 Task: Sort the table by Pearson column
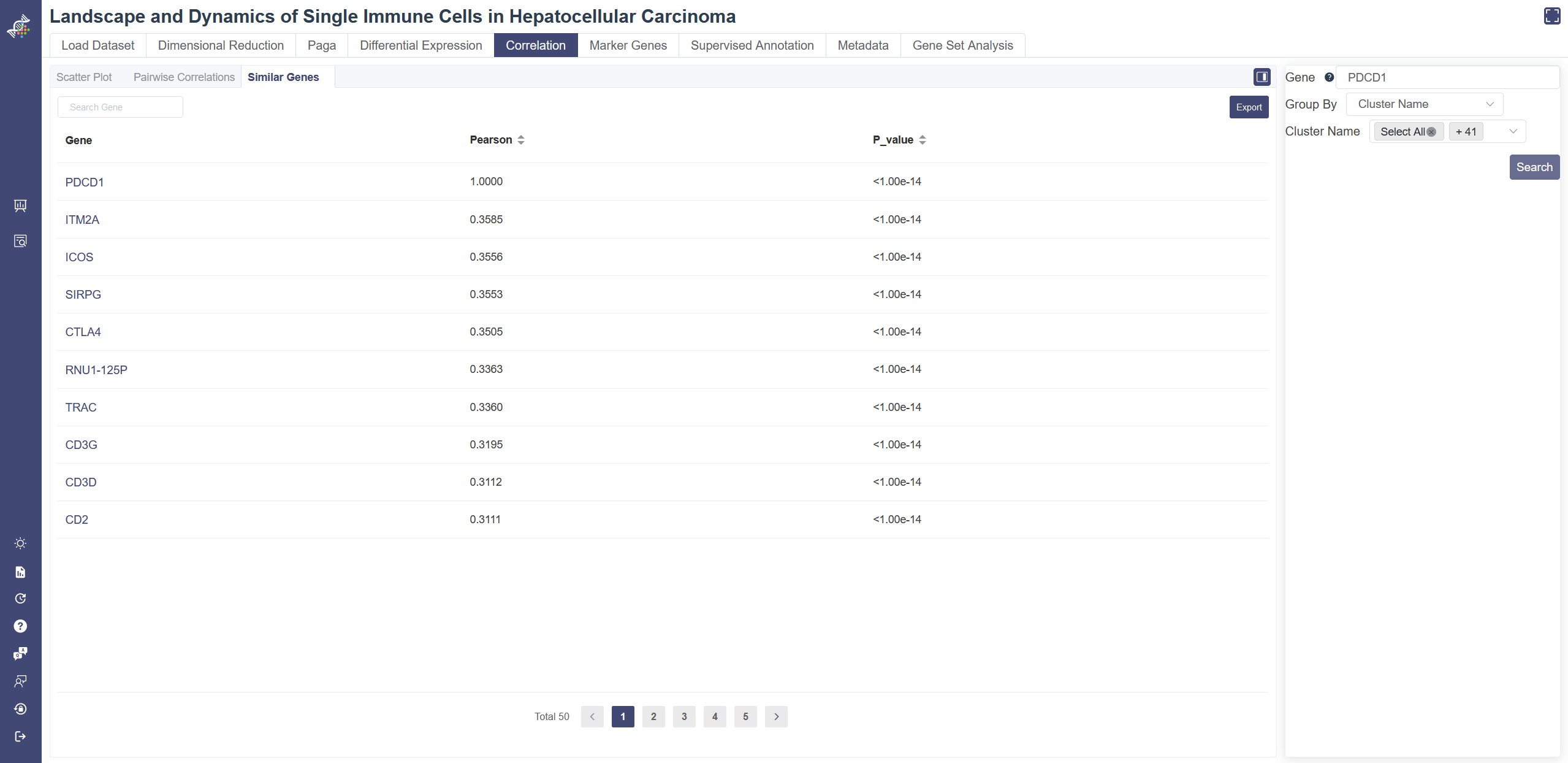tap(520, 140)
